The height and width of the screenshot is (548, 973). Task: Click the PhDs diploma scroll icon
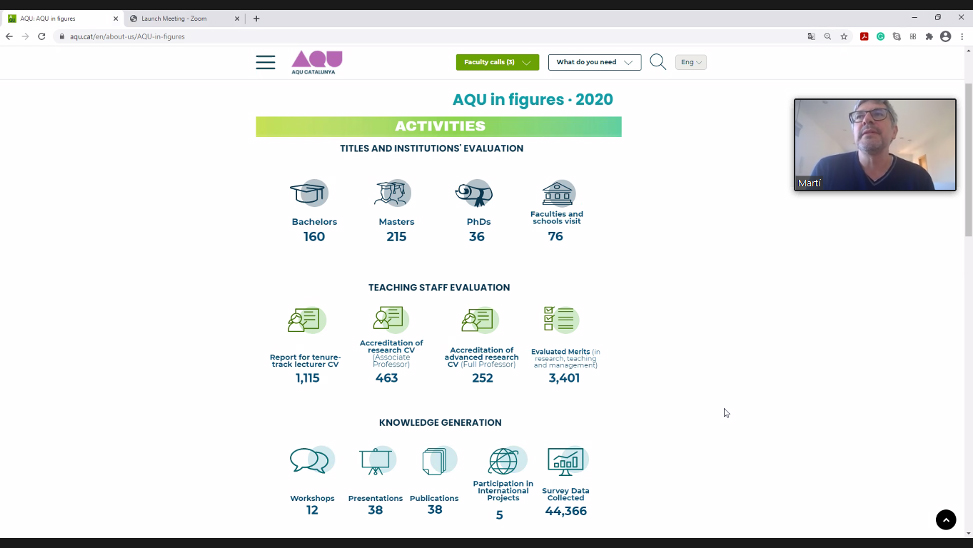click(x=474, y=194)
